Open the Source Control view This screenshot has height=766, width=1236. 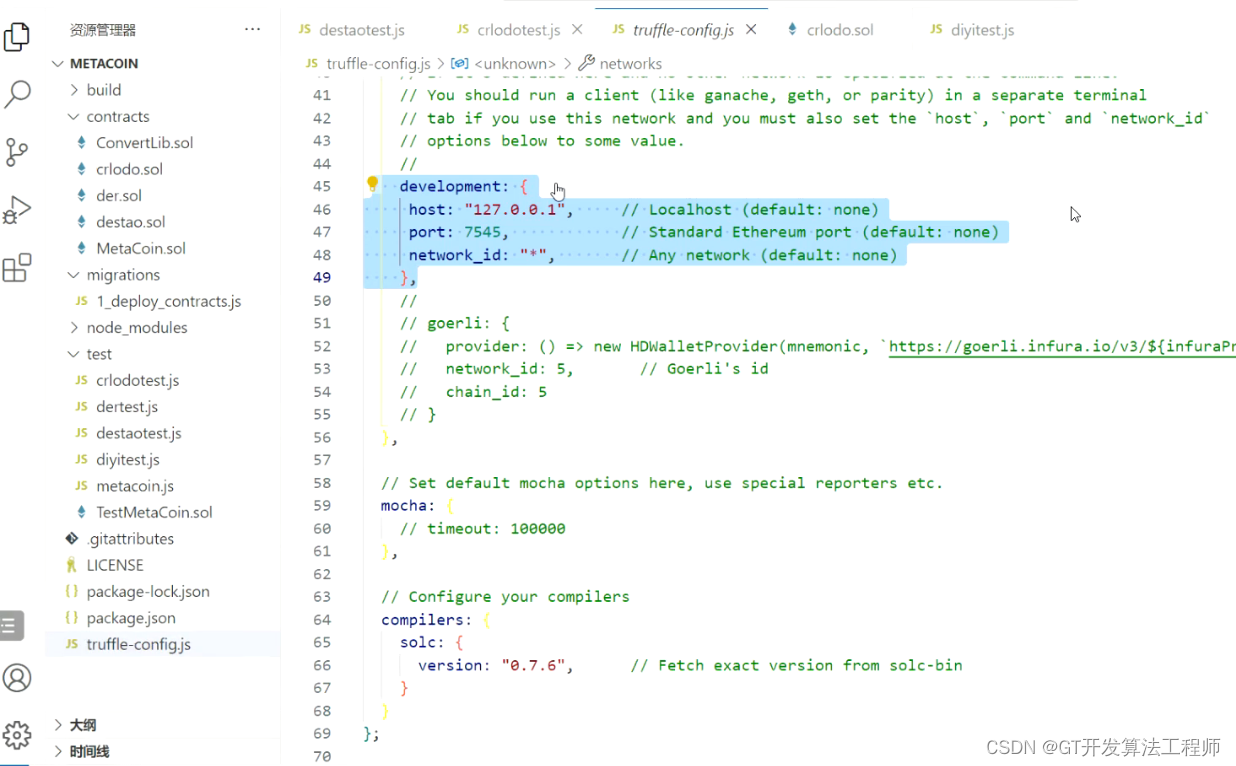pos(17,153)
